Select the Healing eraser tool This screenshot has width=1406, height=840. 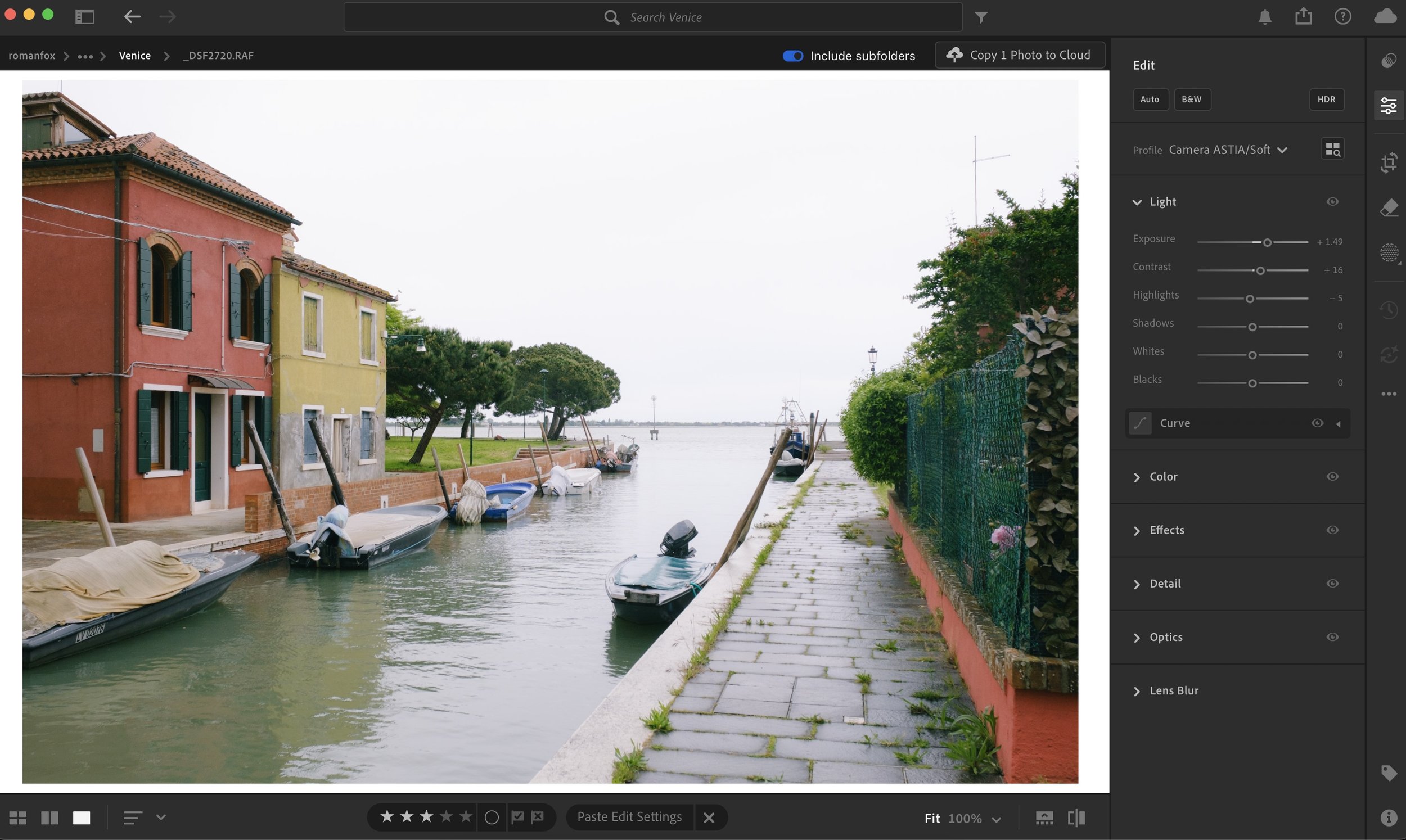coord(1389,207)
